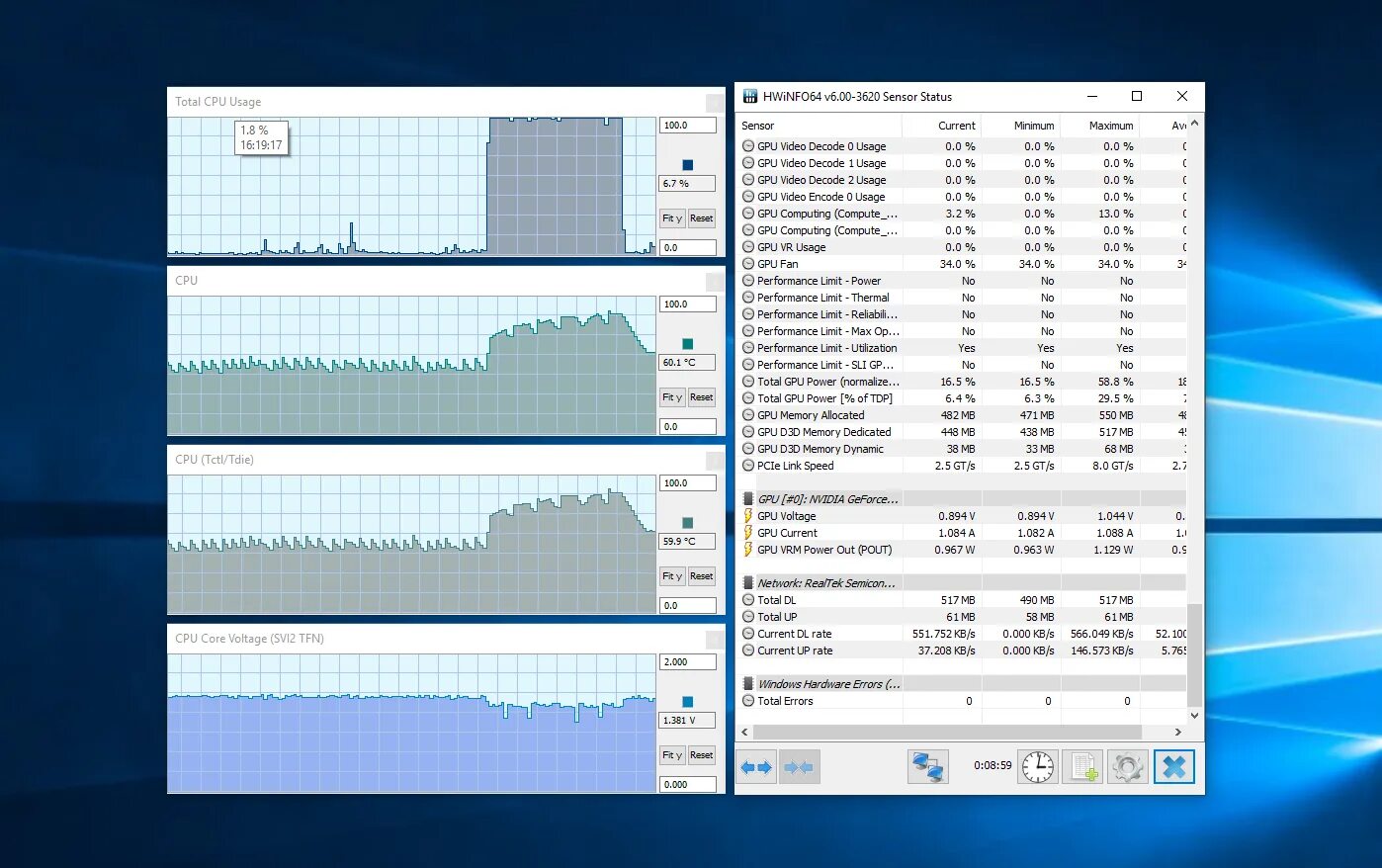Click Fit y in the CPU (Tctl/Tdie) graph

pos(672,576)
